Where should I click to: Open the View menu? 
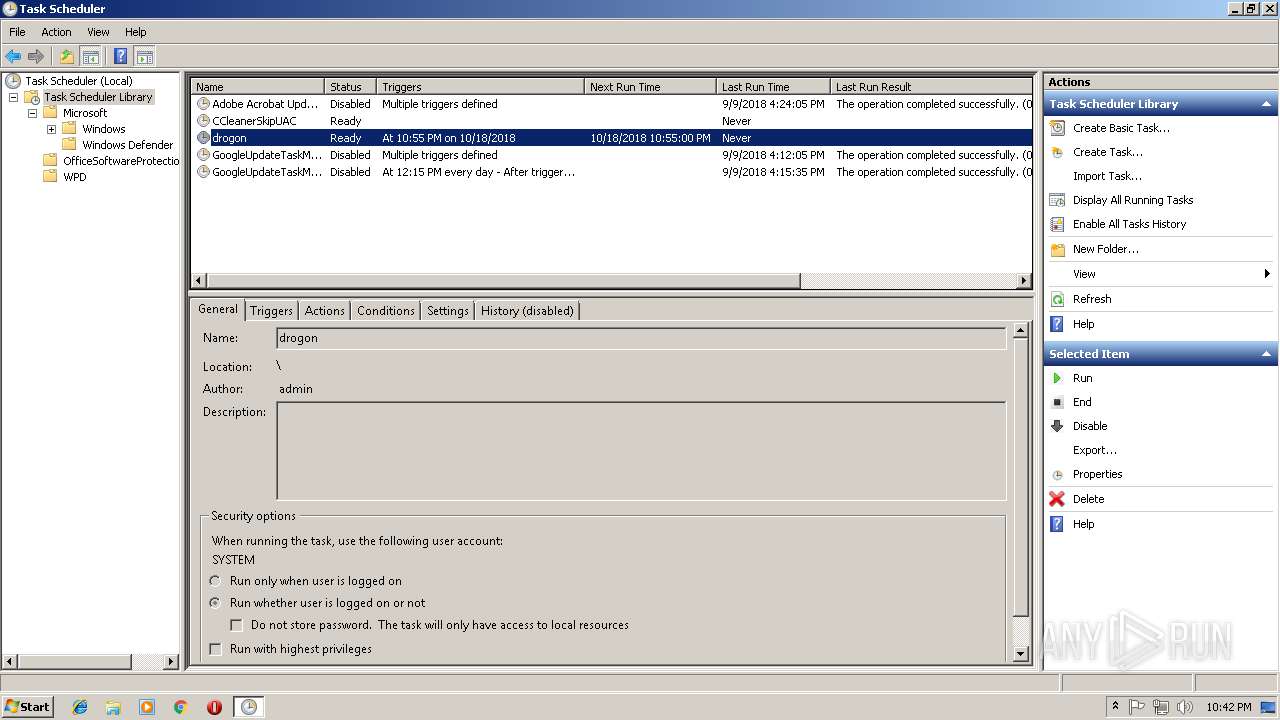click(98, 32)
